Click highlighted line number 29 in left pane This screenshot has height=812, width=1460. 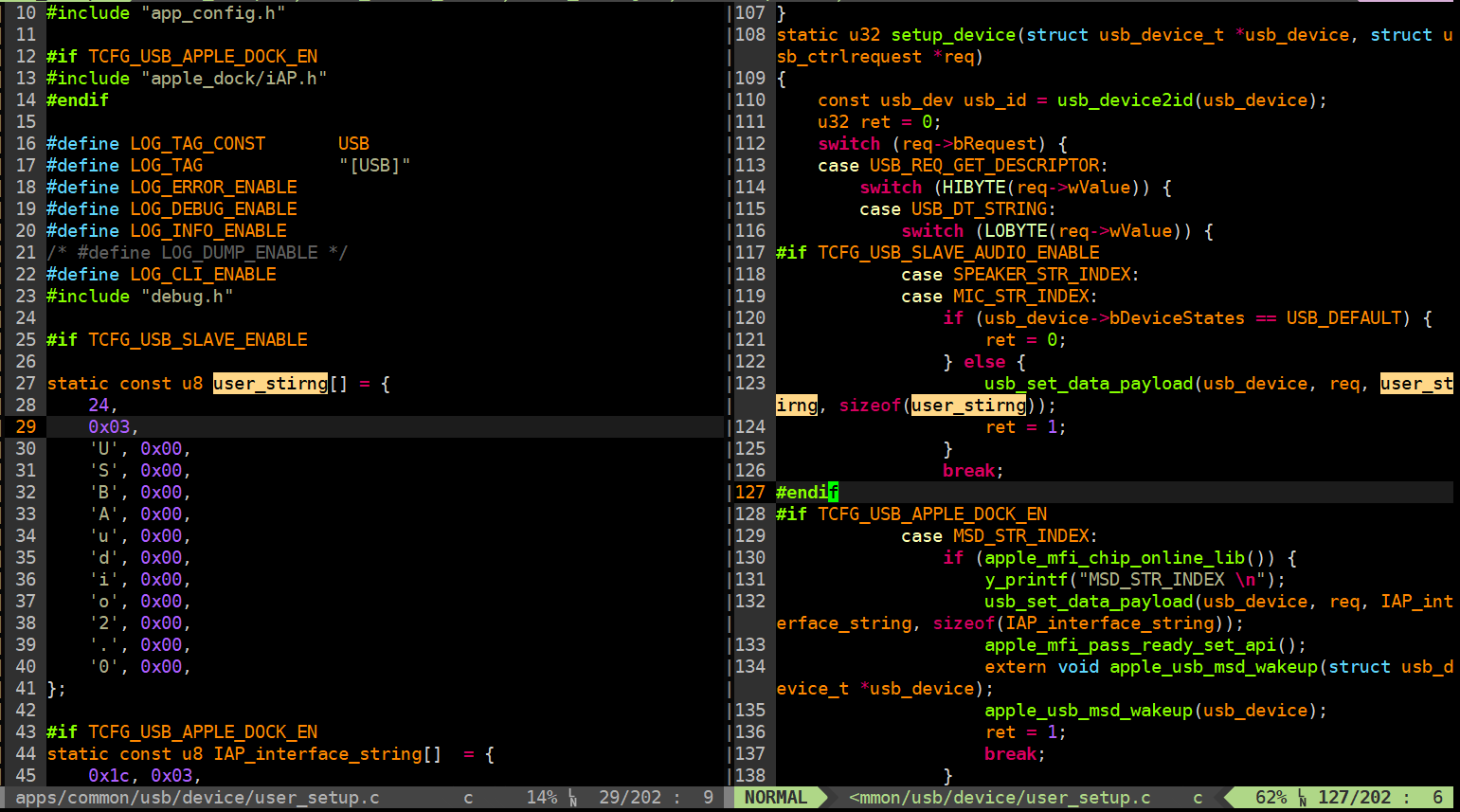(x=26, y=427)
